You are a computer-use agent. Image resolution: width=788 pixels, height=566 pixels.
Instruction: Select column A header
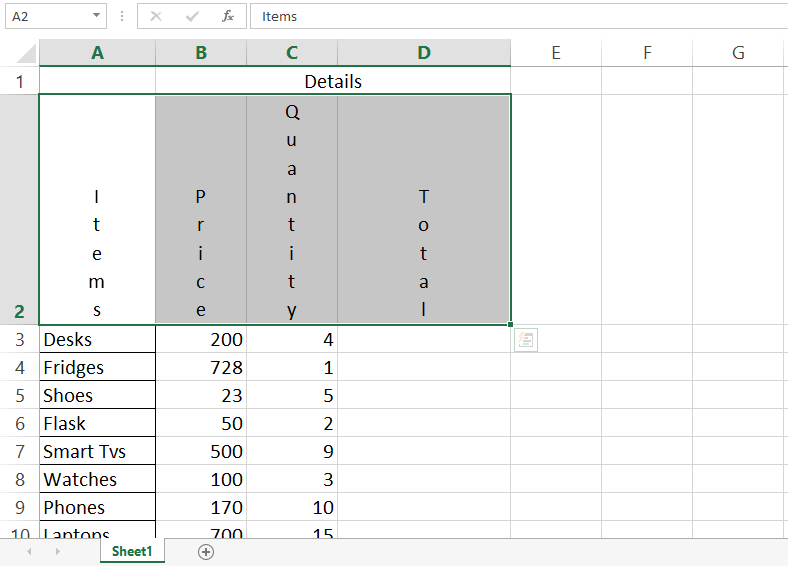point(97,53)
